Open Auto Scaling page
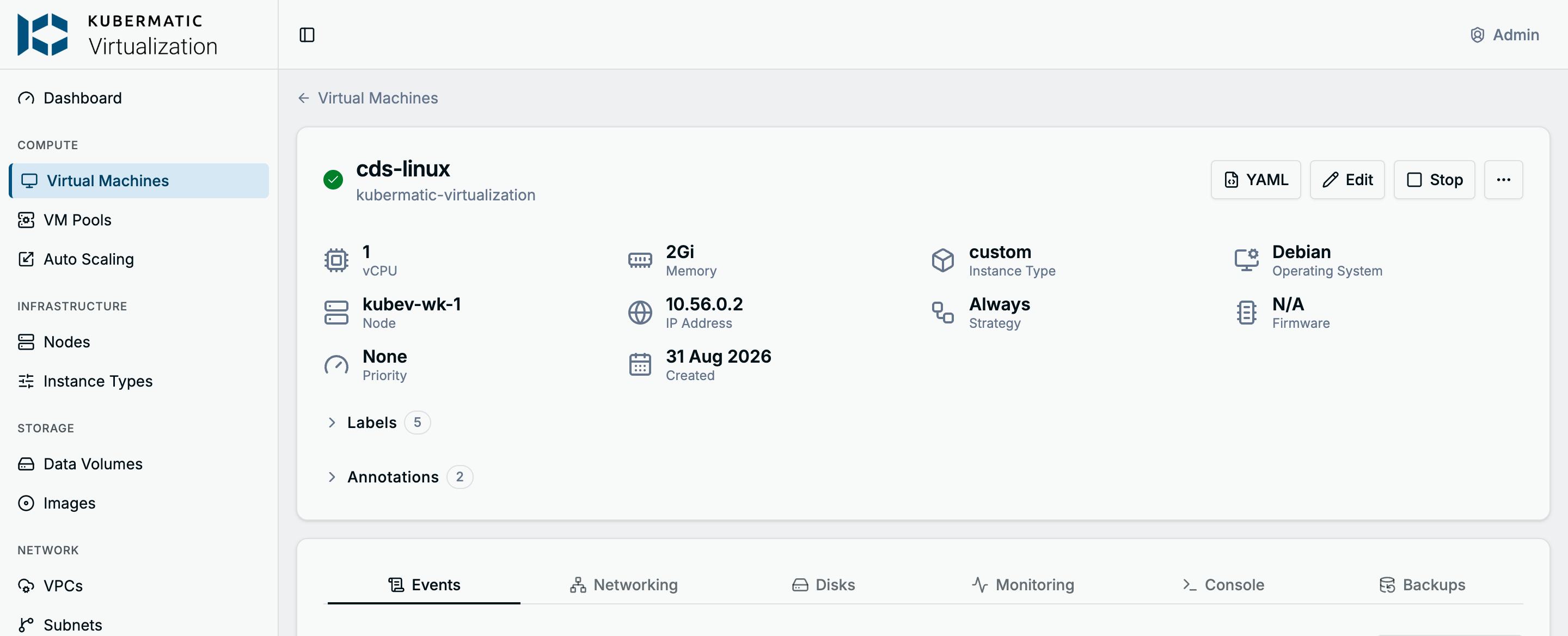The height and width of the screenshot is (636, 1568). pyautogui.click(x=139, y=259)
